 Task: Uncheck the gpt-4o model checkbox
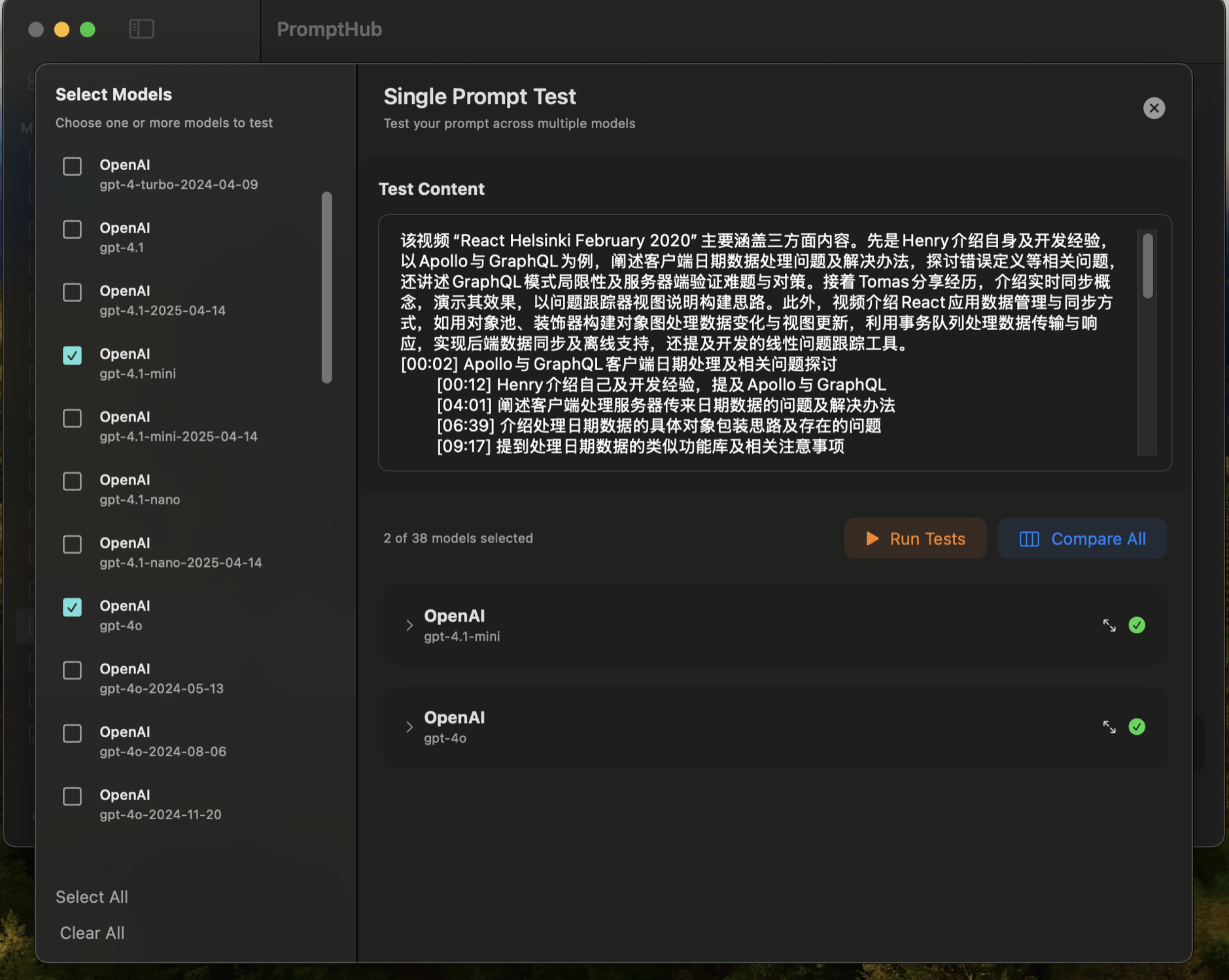(x=72, y=607)
